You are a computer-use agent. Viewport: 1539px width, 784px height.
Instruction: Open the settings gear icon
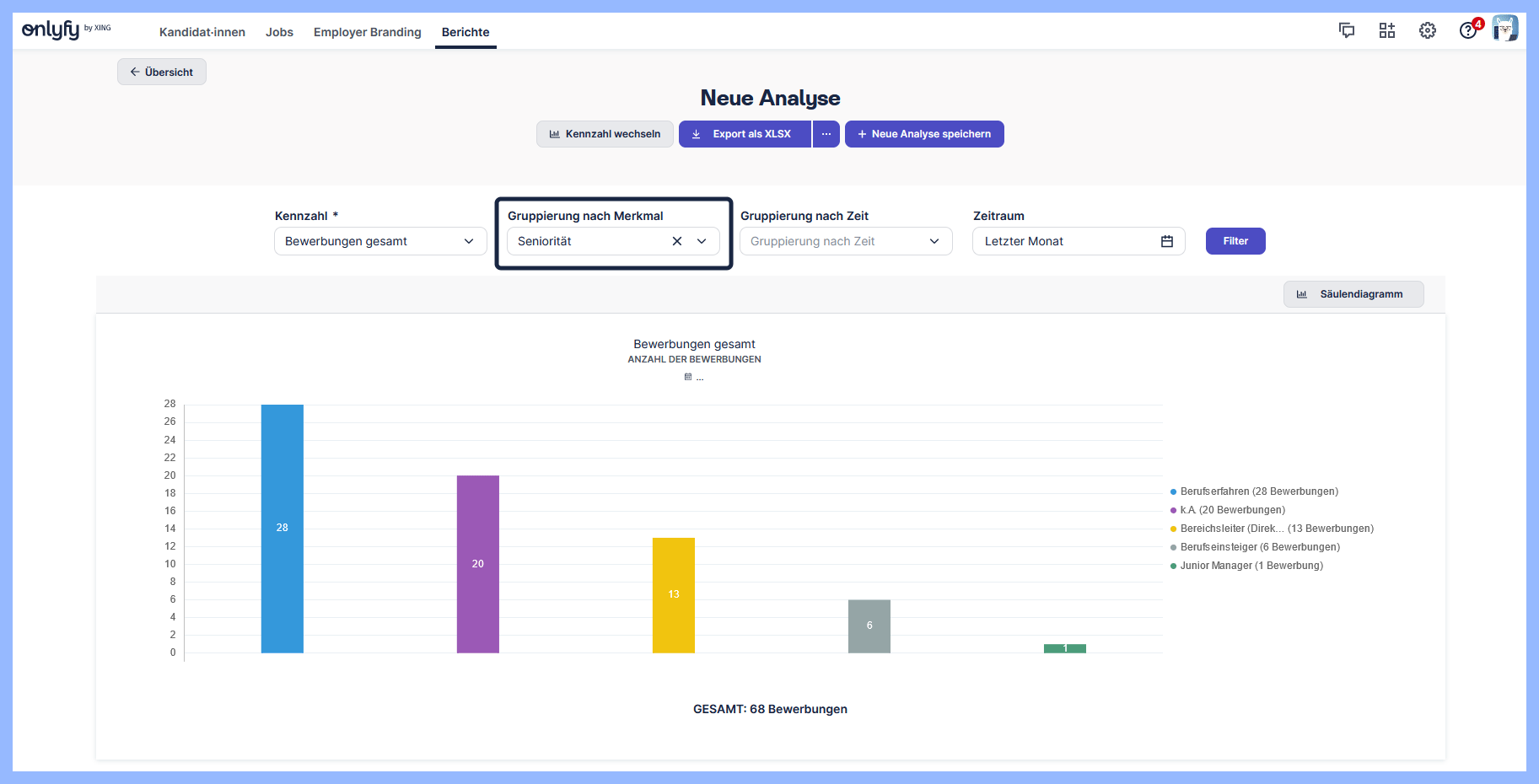tap(1428, 31)
